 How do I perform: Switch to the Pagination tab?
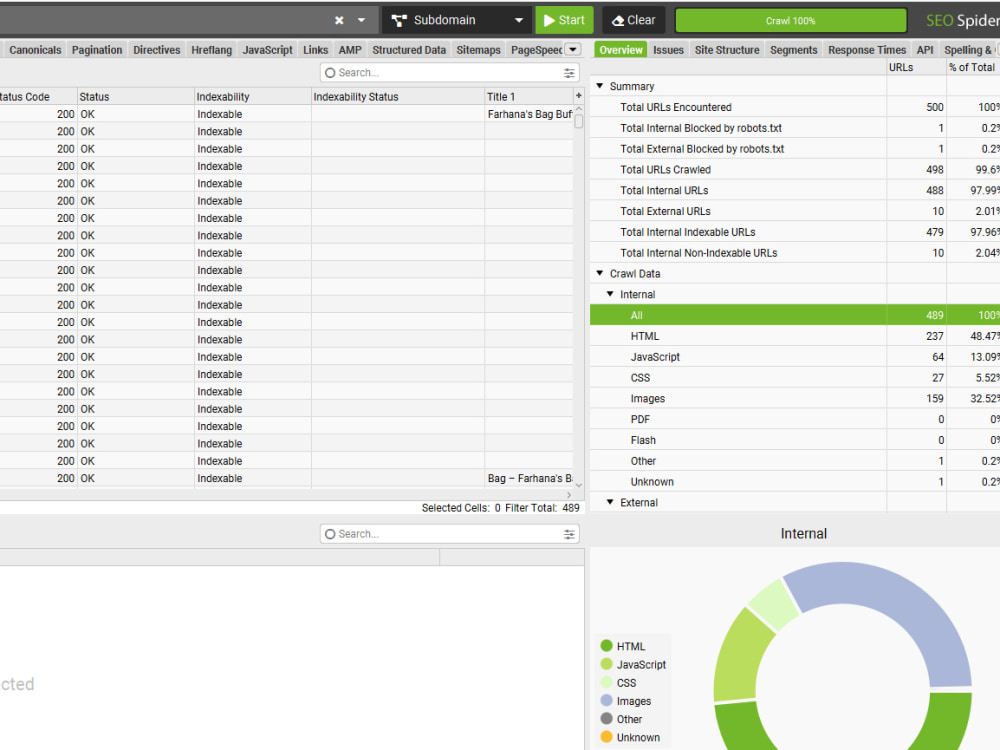97,50
